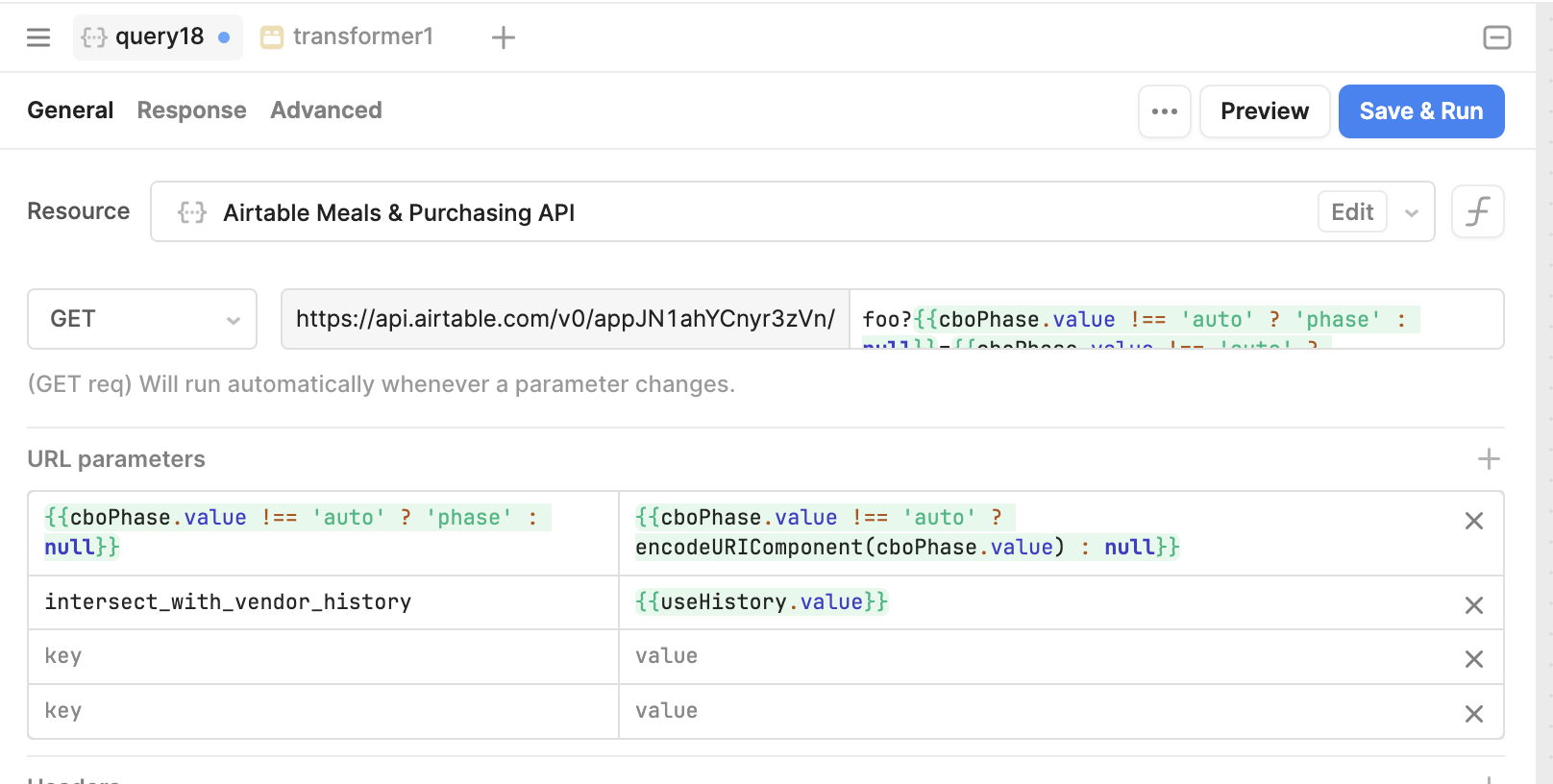Collapse the query editor panel
Screen dimensions: 1553x784
point(1496,37)
